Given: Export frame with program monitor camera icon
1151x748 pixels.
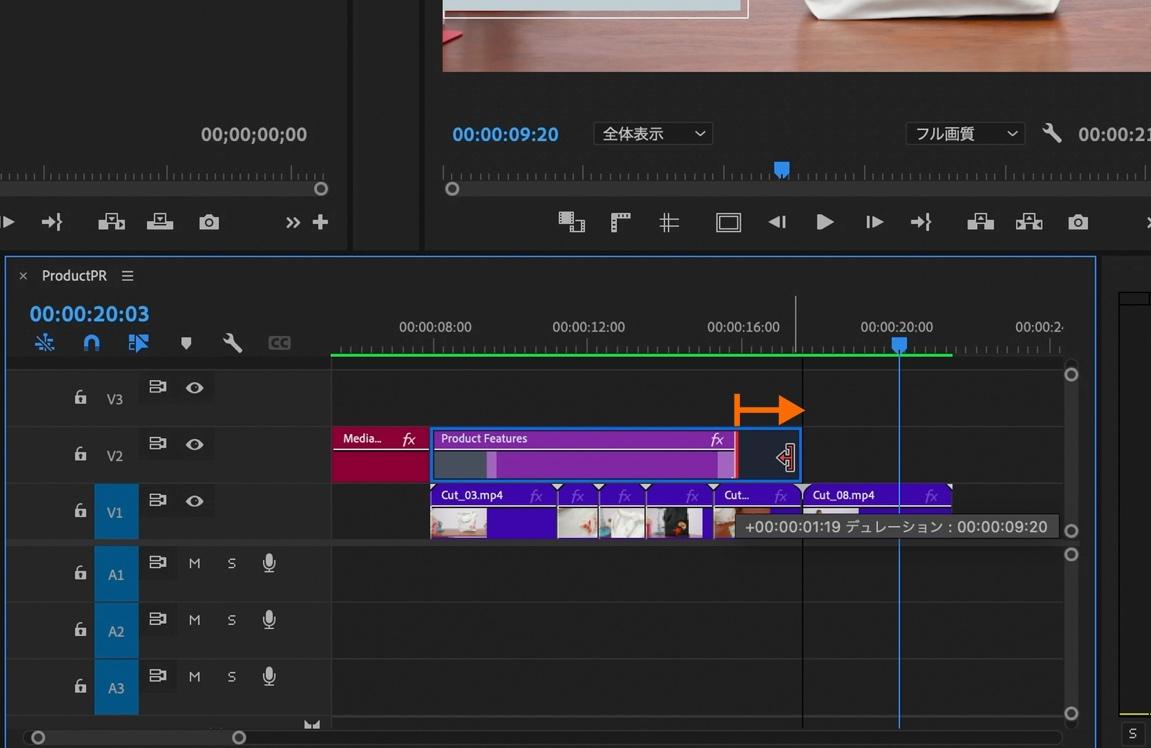Looking at the screenshot, I should 1078,222.
